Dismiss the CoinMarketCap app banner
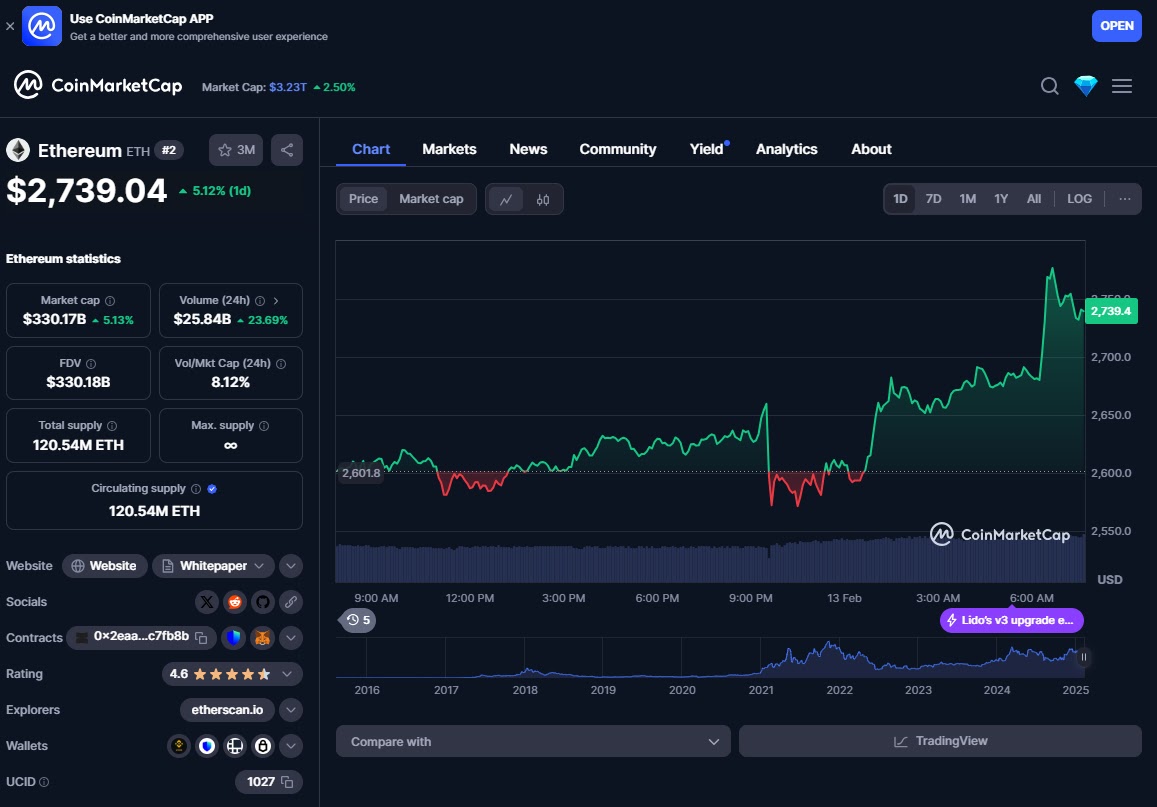 pos(10,26)
